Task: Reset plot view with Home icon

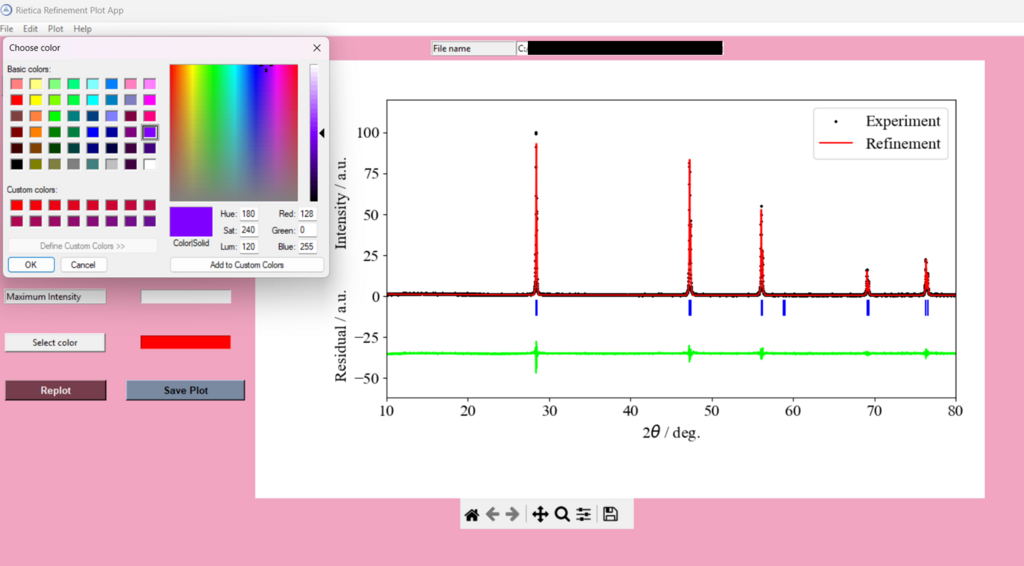Action: click(x=472, y=514)
